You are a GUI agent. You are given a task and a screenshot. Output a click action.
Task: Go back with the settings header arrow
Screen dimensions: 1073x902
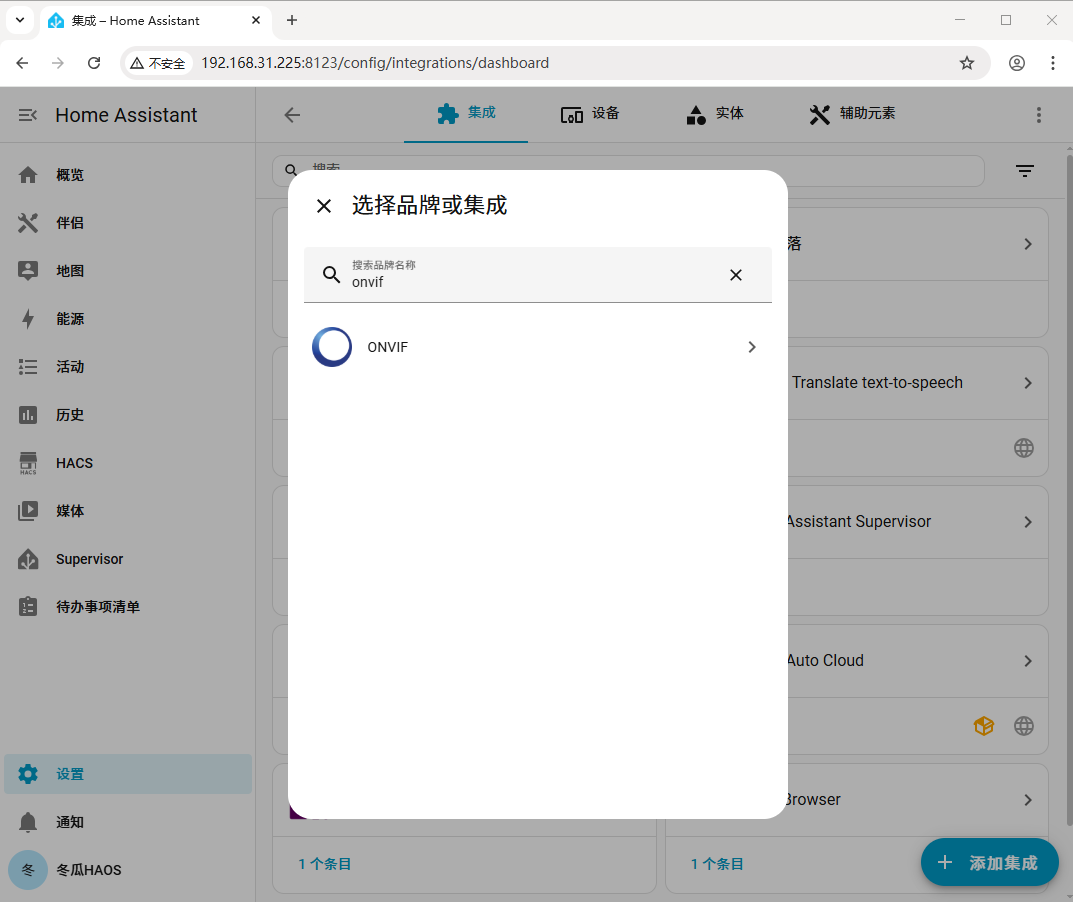[292, 115]
